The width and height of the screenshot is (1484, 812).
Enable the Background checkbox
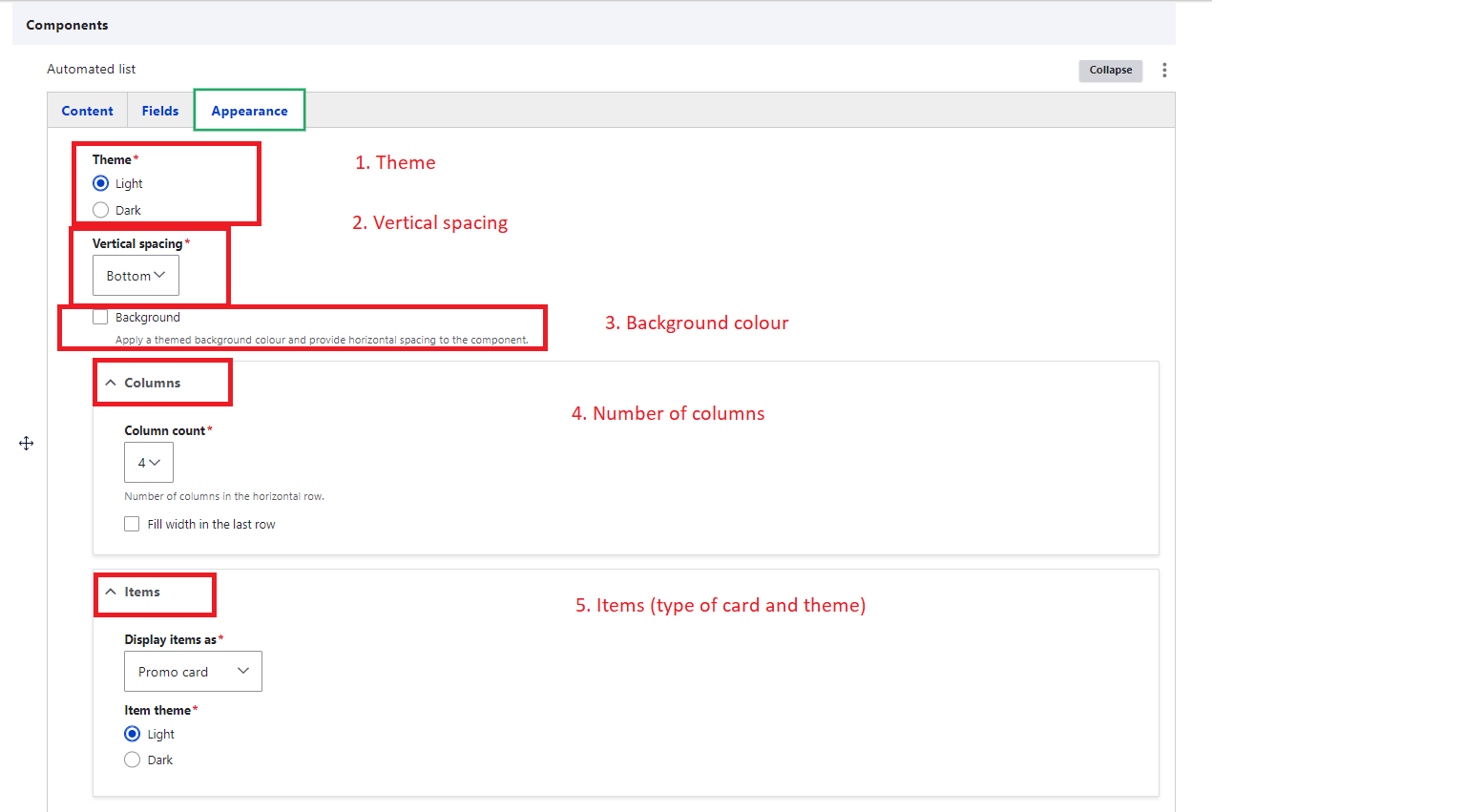(100, 317)
